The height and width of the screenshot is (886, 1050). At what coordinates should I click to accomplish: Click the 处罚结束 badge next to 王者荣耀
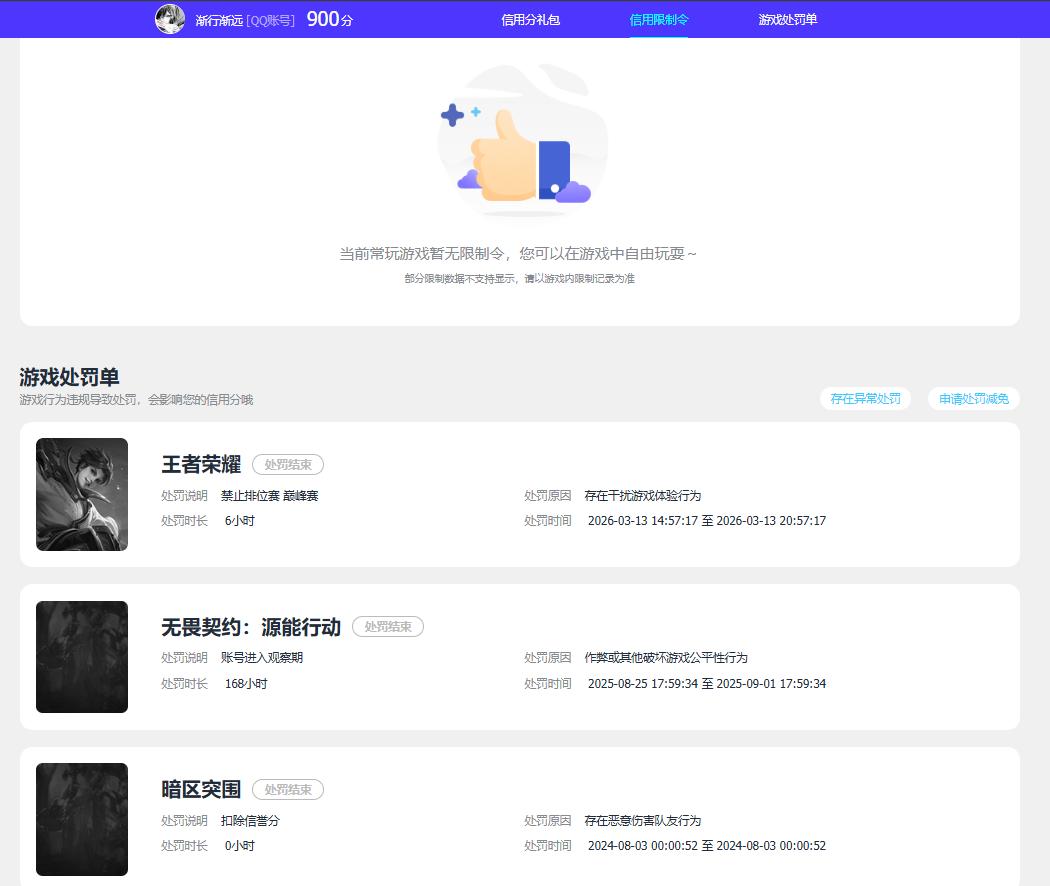[288, 464]
